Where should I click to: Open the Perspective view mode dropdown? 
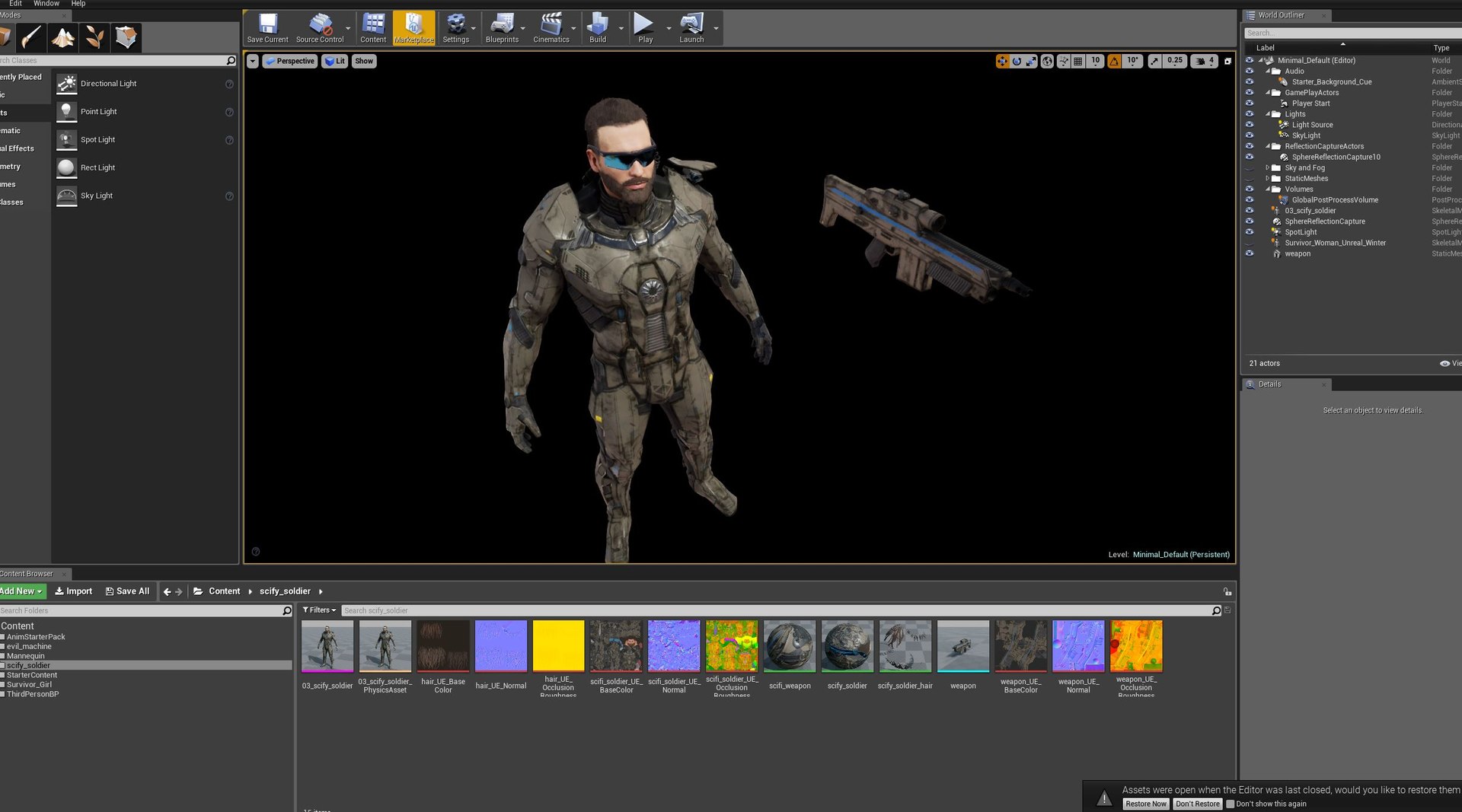[x=290, y=61]
